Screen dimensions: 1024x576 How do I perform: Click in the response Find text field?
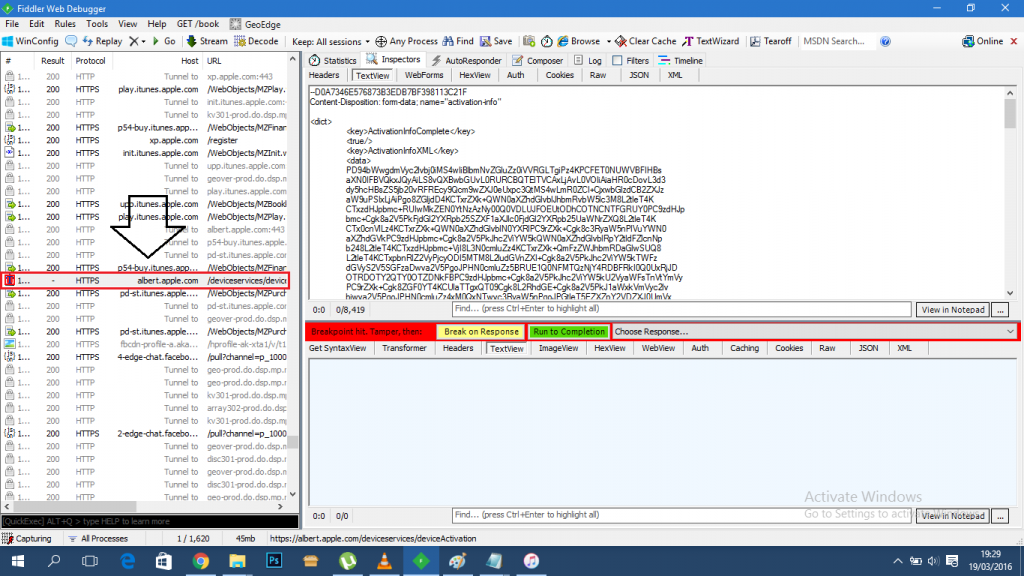(x=681, y=515)
